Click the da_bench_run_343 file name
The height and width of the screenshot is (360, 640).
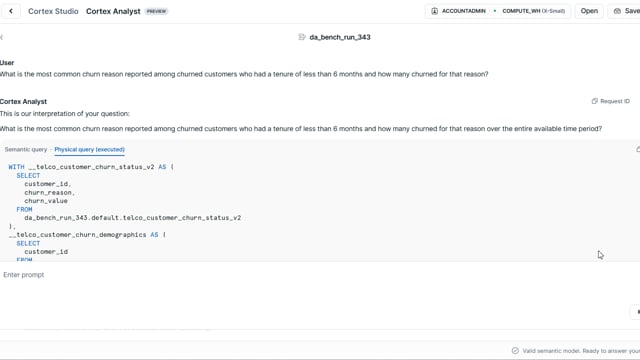[340, 37]
